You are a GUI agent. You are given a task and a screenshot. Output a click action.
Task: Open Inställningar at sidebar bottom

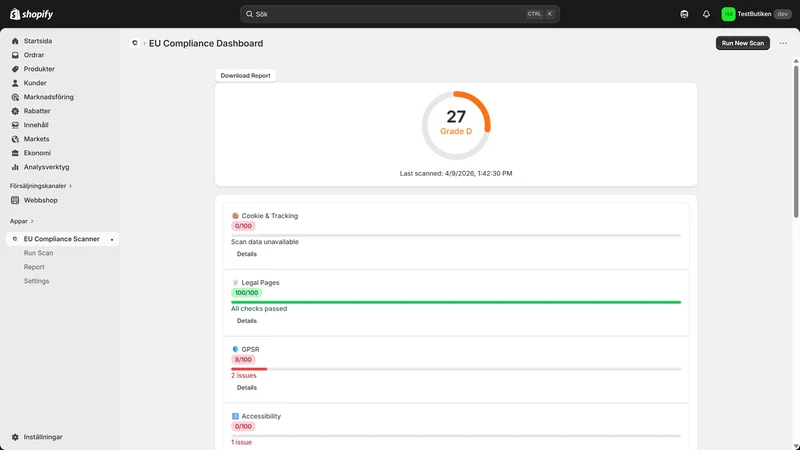[43, 437]
